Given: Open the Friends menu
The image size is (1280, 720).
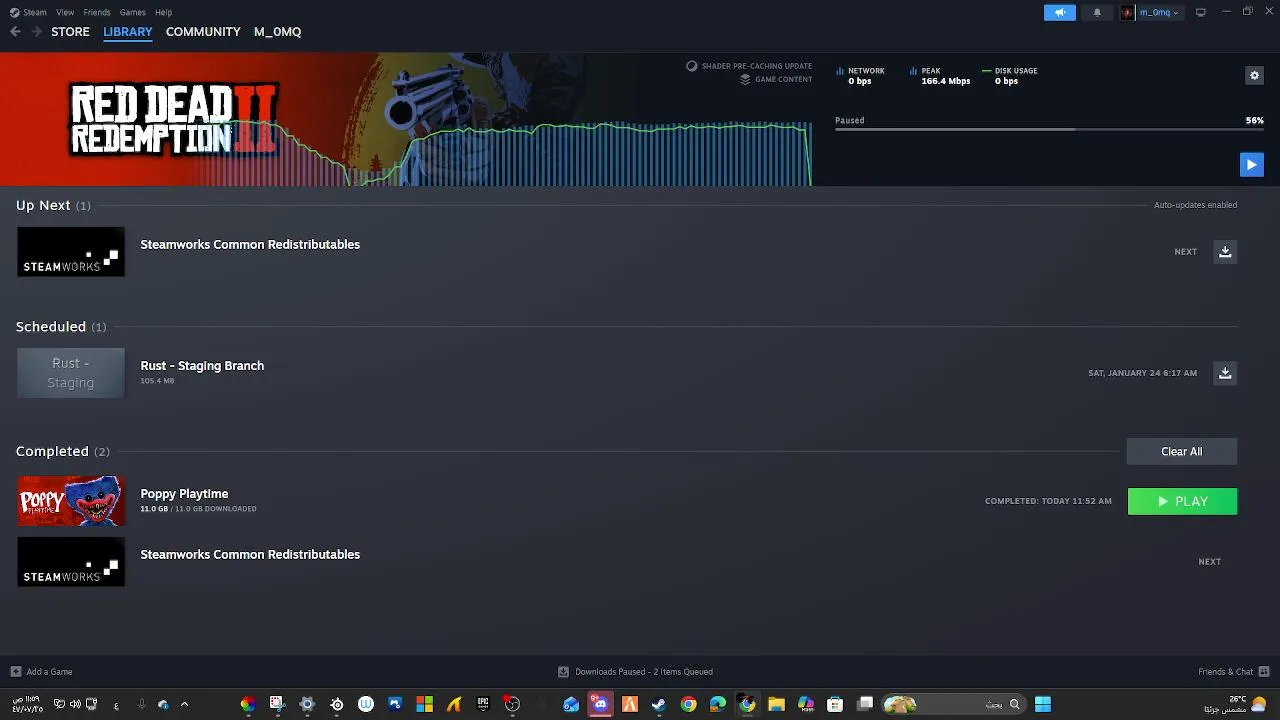Looking at the screenshot, I should [97, 12].
